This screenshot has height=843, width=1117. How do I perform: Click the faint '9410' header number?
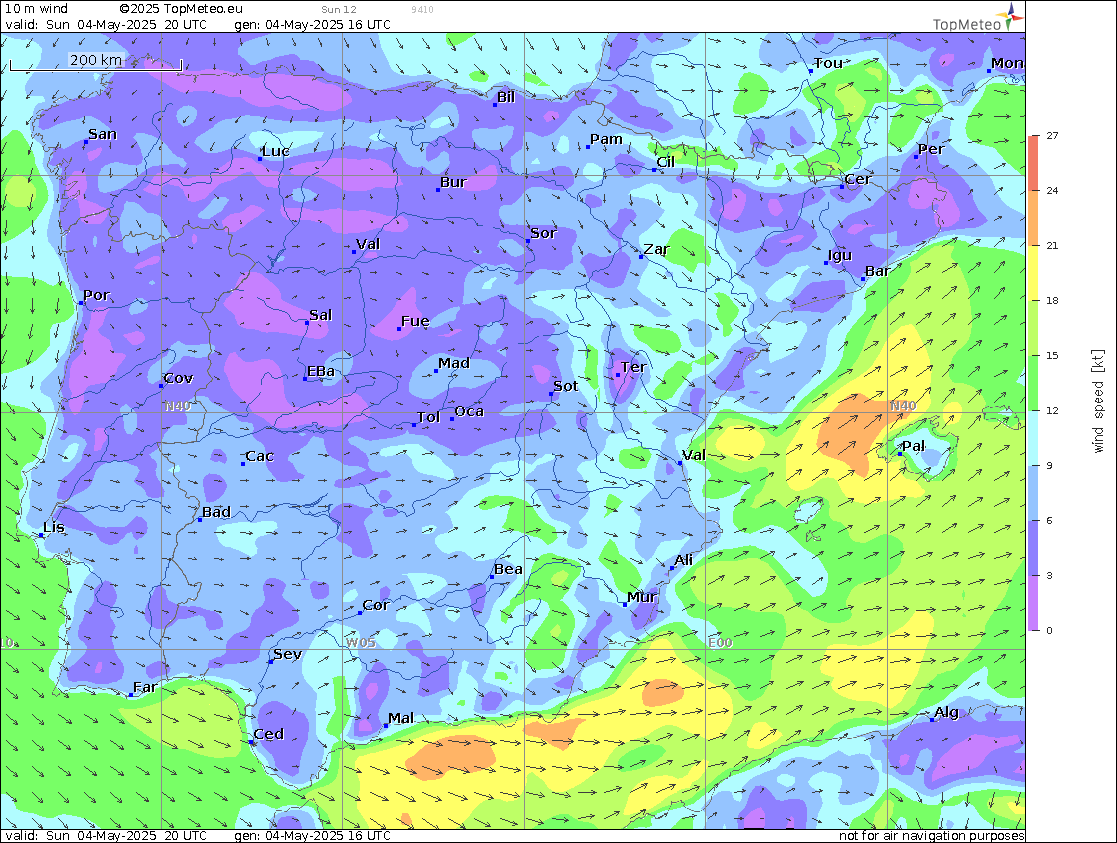click(x=422, y=9)
